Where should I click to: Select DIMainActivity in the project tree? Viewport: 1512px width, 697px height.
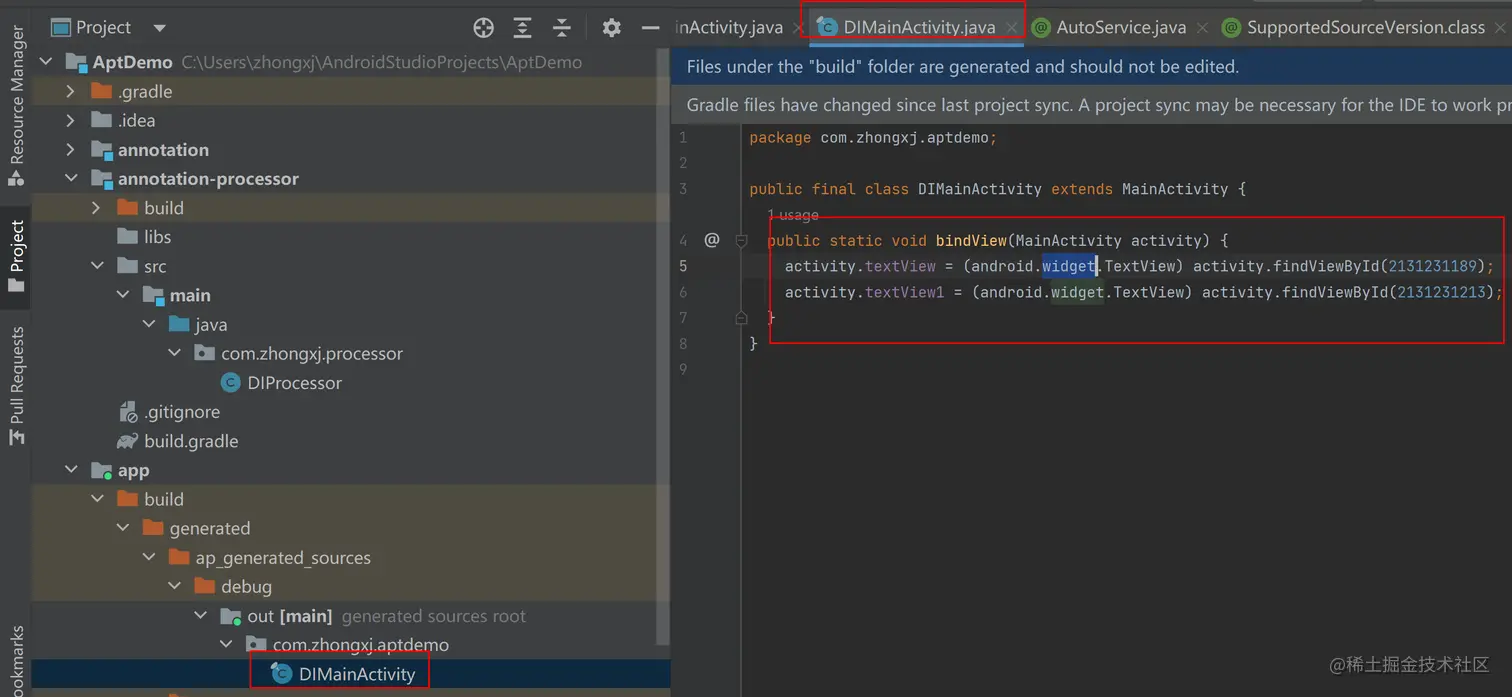357,674
